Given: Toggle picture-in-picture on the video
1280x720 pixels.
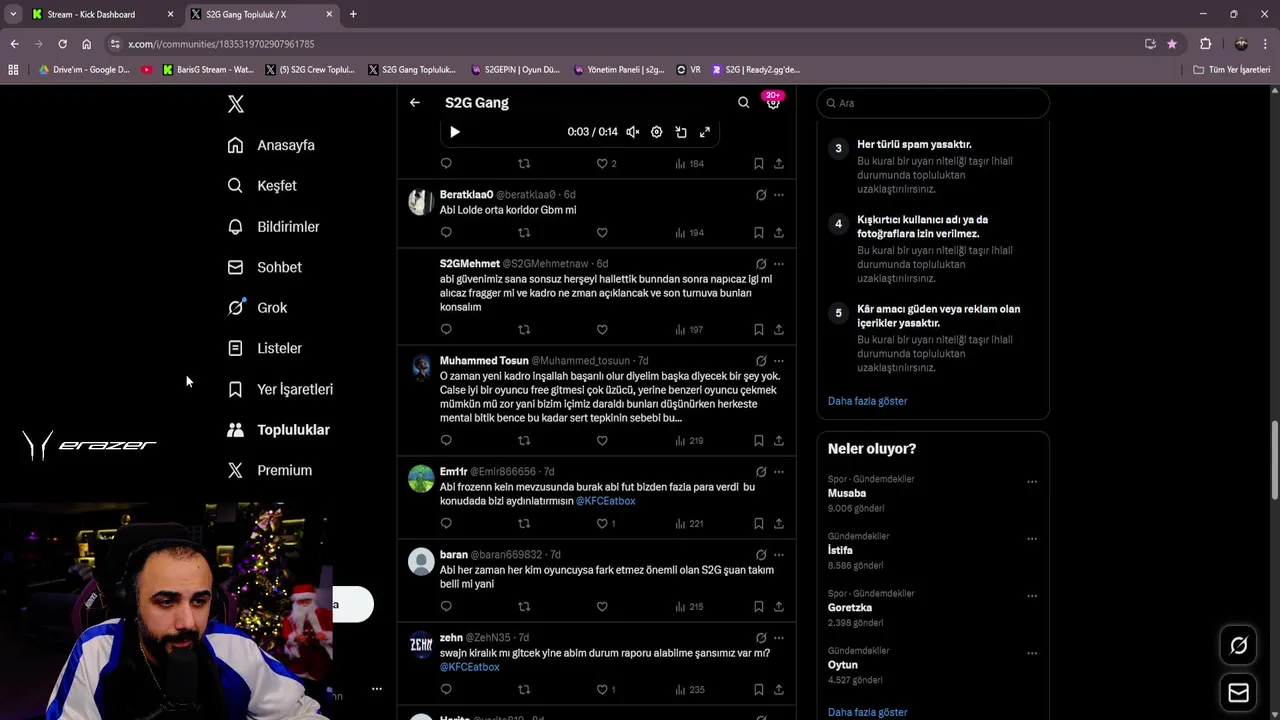Looking at the screenshot, I should (681, 132).
